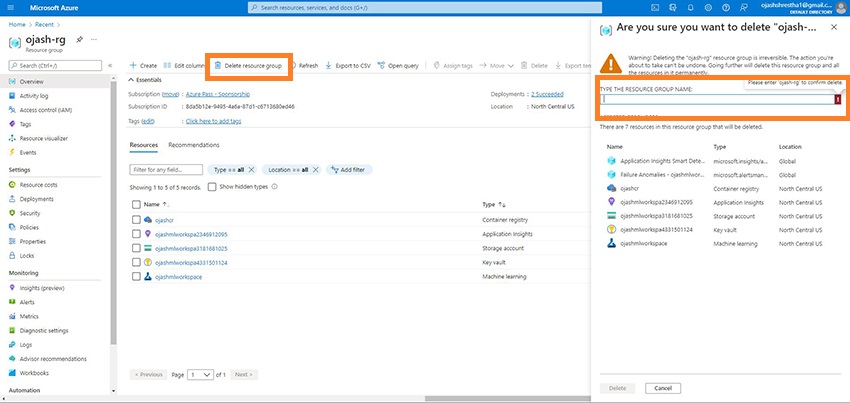The image size is (850, 403).
Task: Click Export to CSV
Action: tap(347, 66)
